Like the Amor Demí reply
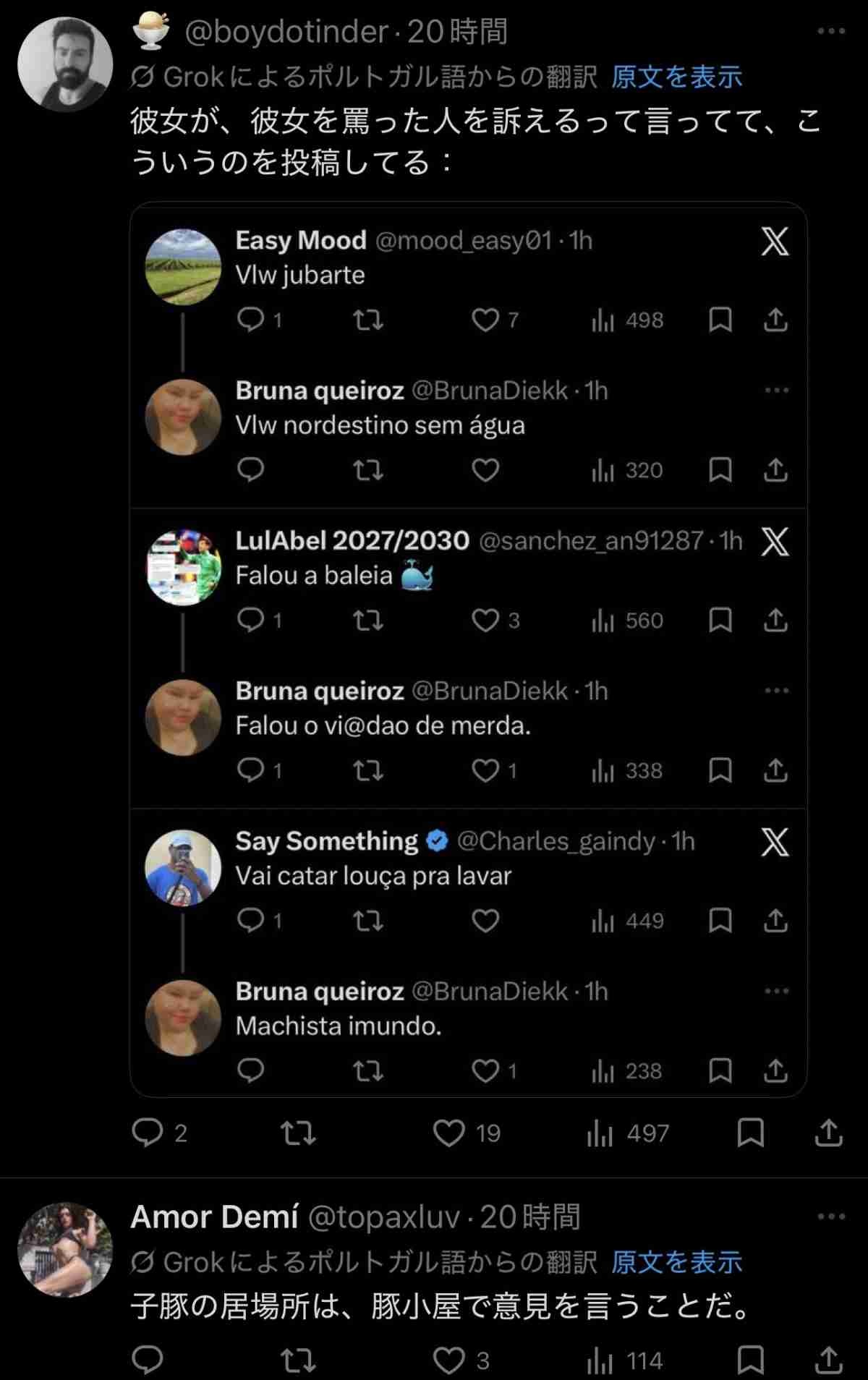The height and width of the screenshot is (1380, 868). (x=449, y=1360)
